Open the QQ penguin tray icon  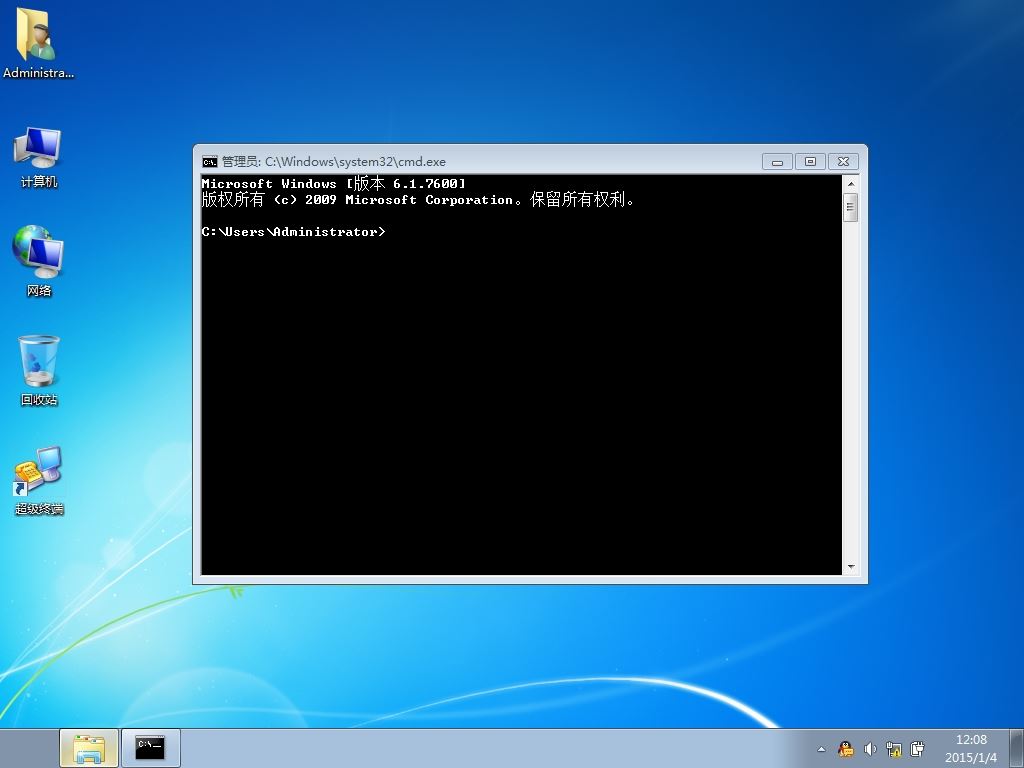tap(845, 749)
